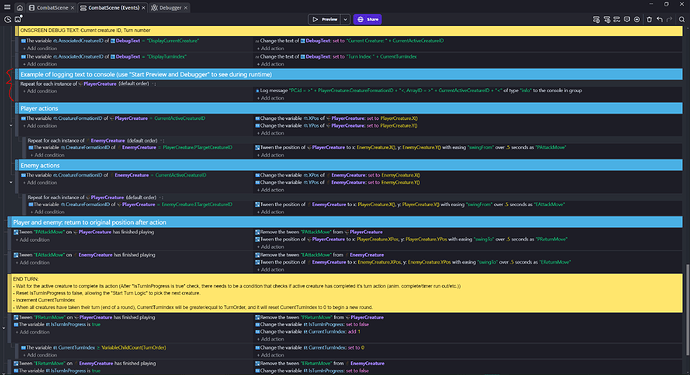Open the Preview options dropdown arrow
690x375 pixels.
(345, 19)
